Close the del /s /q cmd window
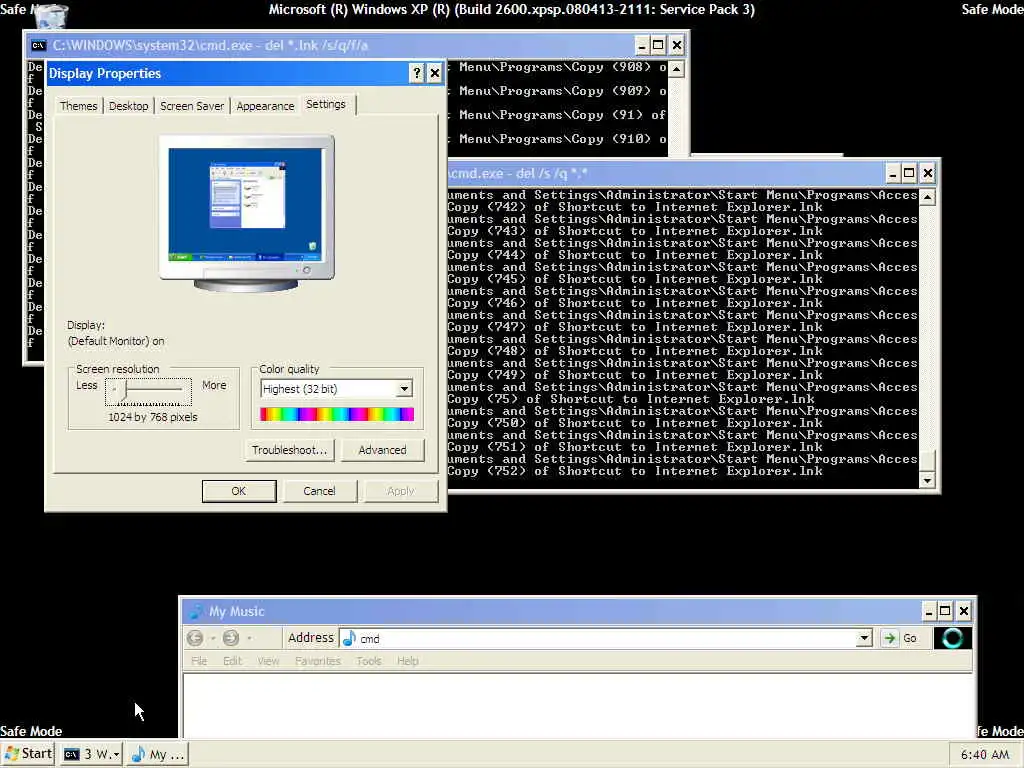Viewport: 1024px width, 768px height. click(x=927, y=173)
